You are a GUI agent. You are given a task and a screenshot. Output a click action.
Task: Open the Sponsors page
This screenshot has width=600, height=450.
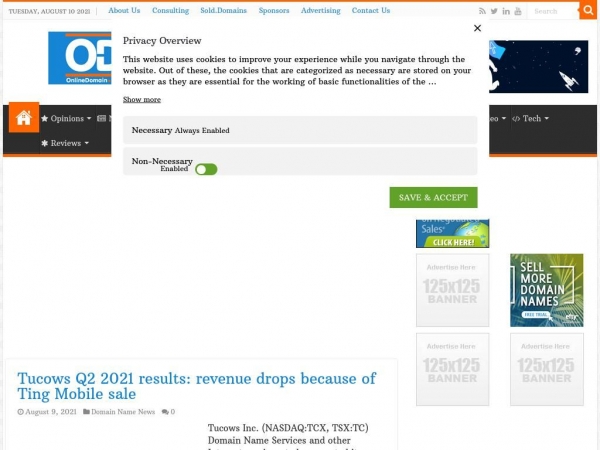click(x=274, y=10)
